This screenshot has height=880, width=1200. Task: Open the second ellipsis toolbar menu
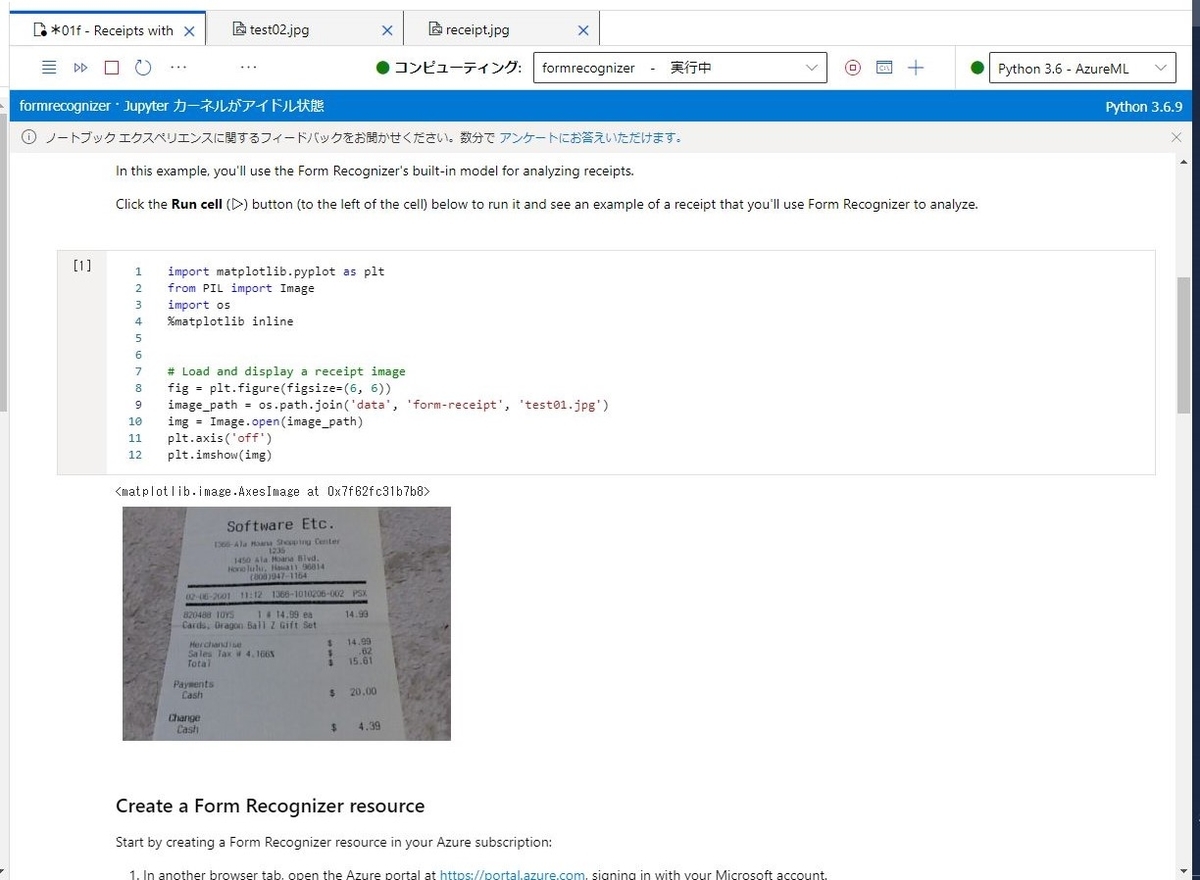pyautogui.click(x=248, y=68)
